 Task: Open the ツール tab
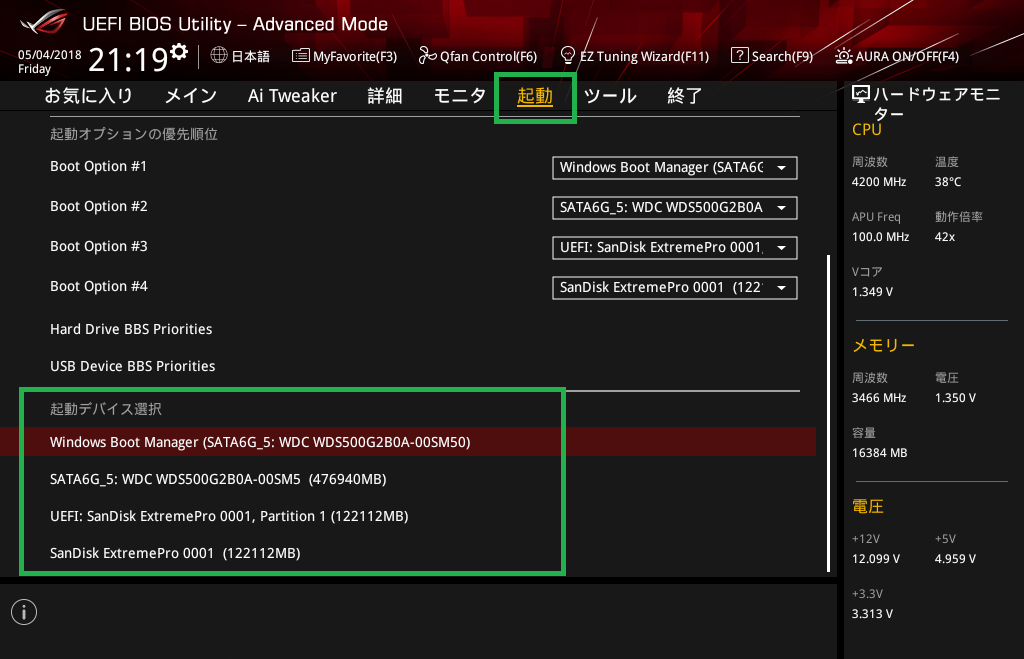point(610,96)
